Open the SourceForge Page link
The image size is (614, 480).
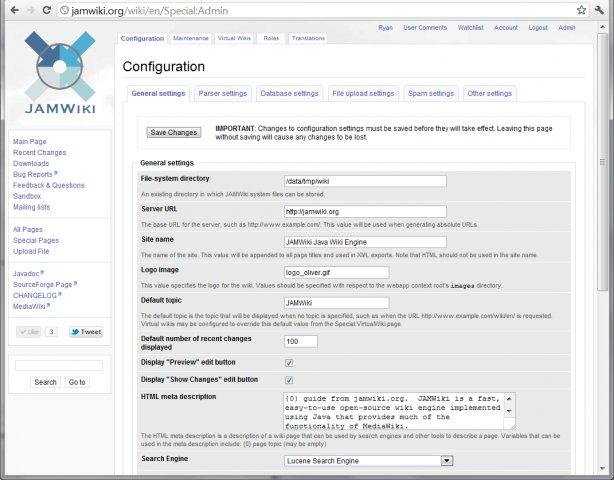(x=45, y=284)
